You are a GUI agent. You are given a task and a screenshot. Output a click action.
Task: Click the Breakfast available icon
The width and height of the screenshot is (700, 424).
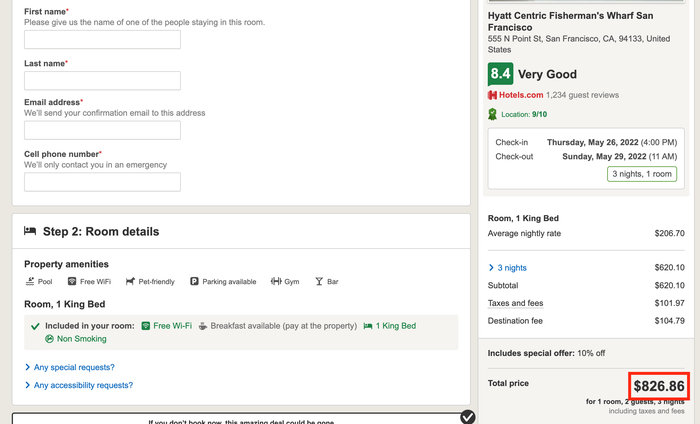(x=203, y=326)
